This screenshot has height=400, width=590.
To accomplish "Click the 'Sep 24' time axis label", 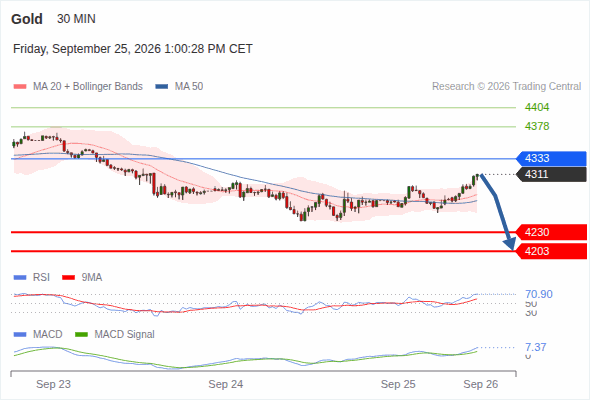I will click(x=226, y=384).
